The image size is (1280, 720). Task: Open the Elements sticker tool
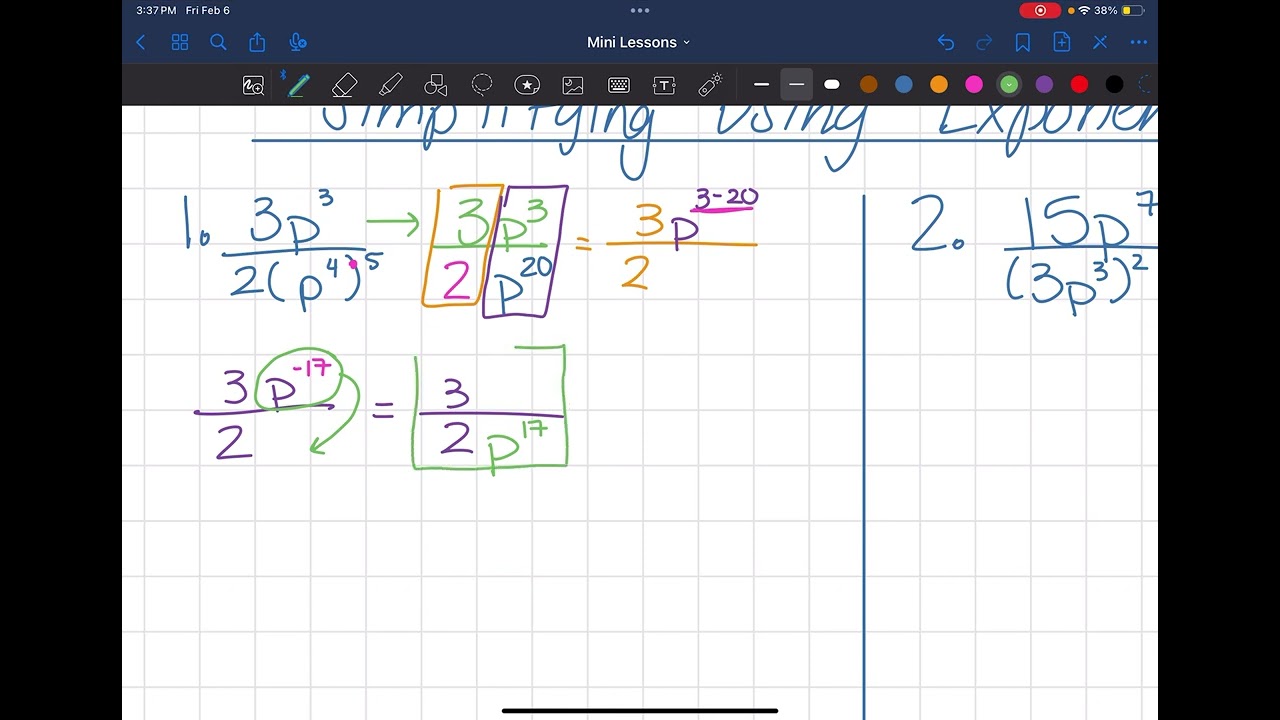pos(527,85)
